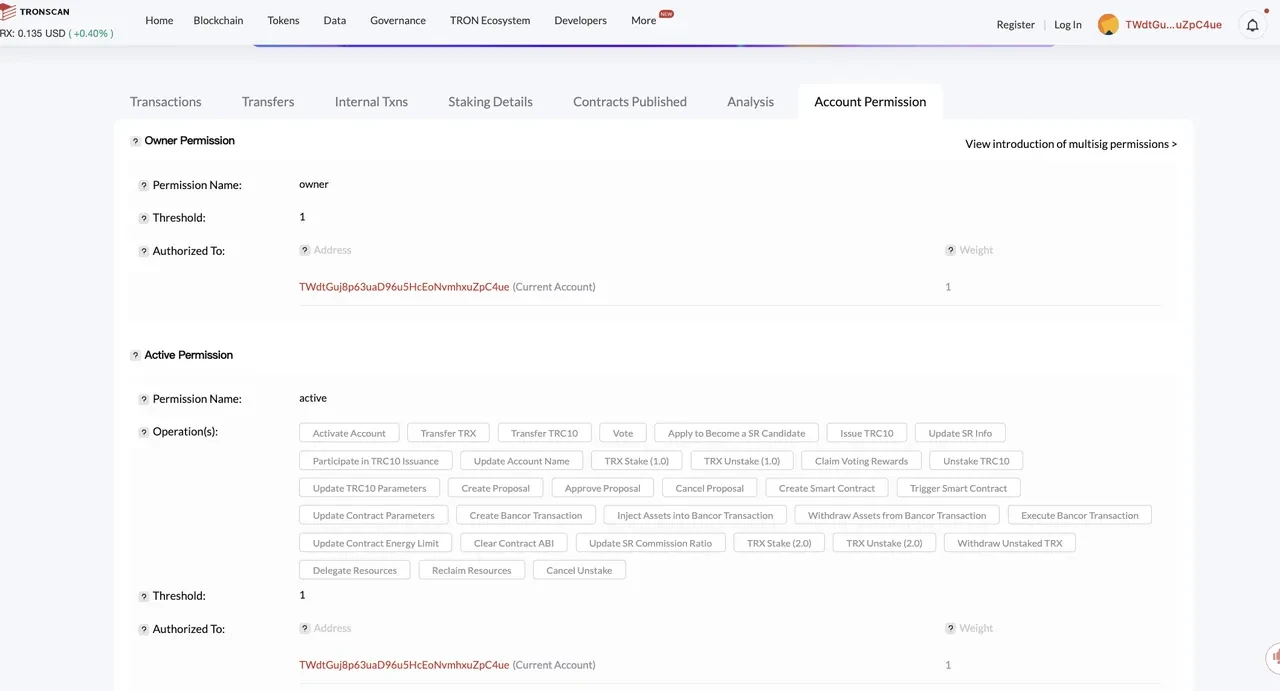Click the Create Bancor Transaction tag
Screen dimensions: 1280x691
526,516
